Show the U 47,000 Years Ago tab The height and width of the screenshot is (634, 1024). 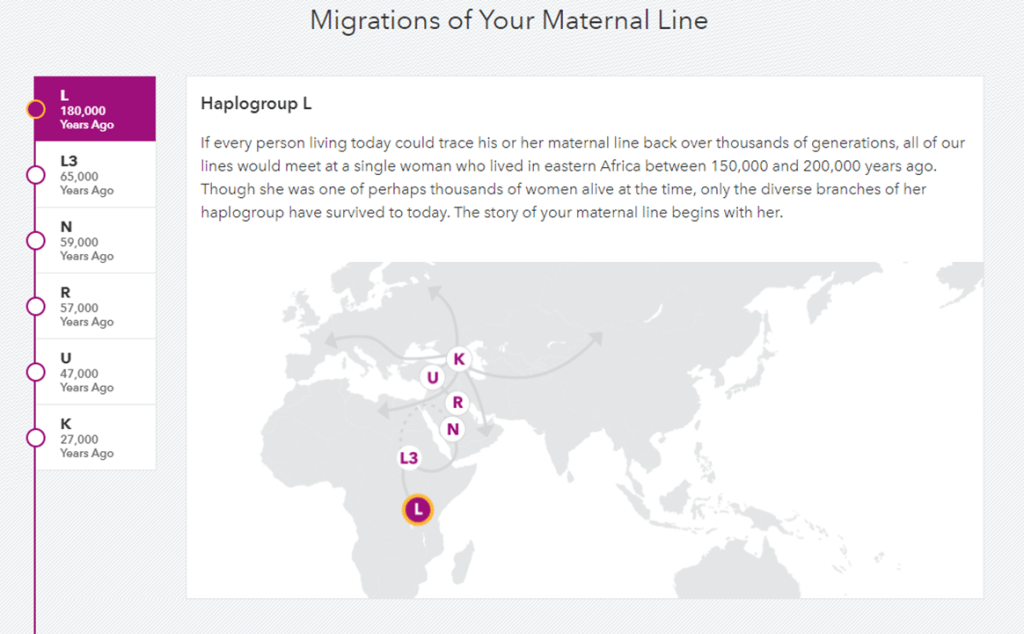pos(95,372)
